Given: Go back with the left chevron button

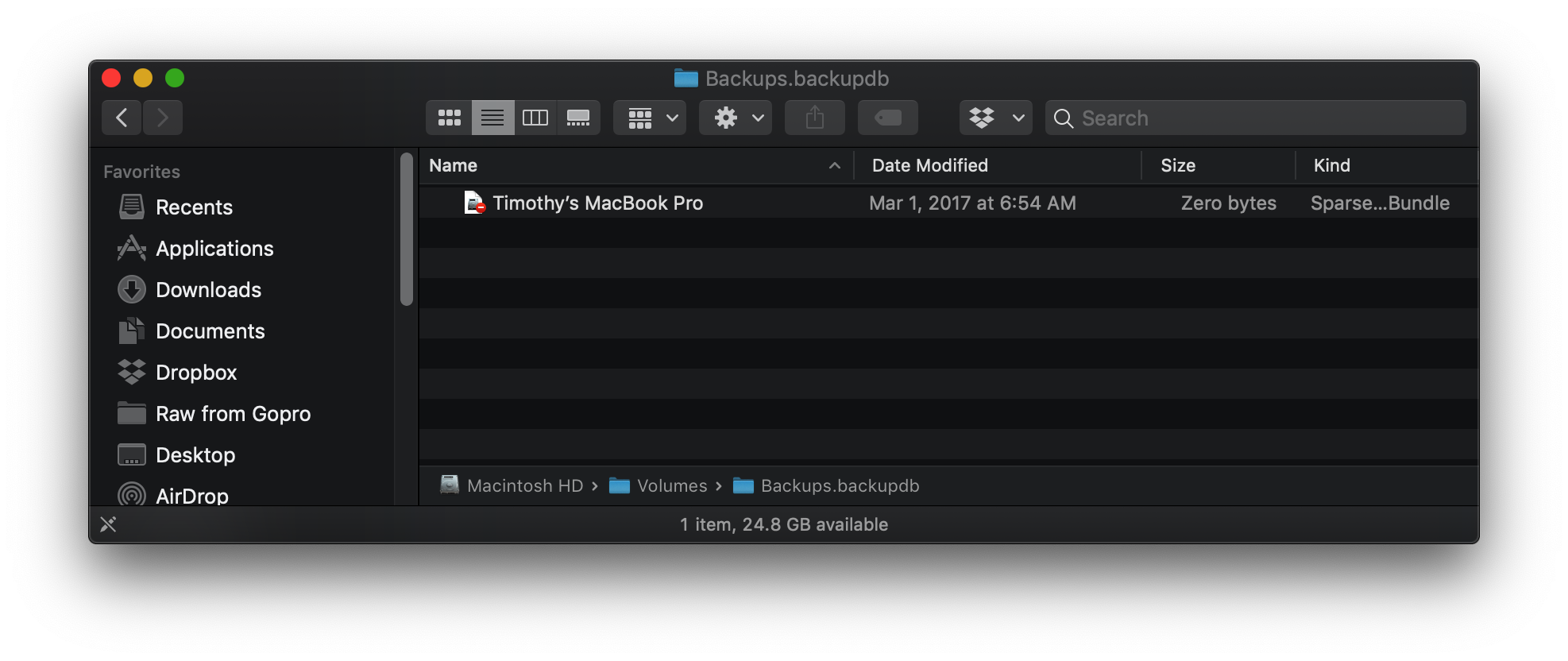Looking at the screenshot, I should coord(122,118).
